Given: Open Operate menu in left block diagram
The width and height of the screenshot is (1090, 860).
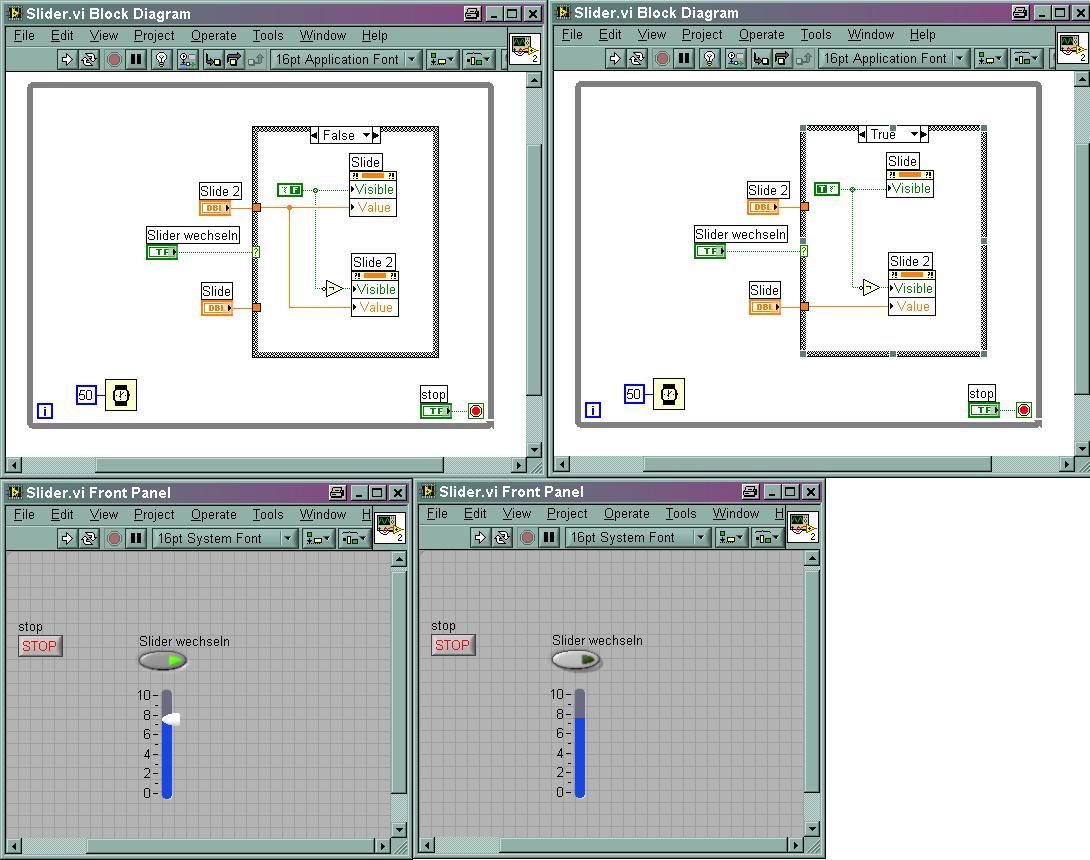Looking at the screenshot, I should tap(213, 35).
